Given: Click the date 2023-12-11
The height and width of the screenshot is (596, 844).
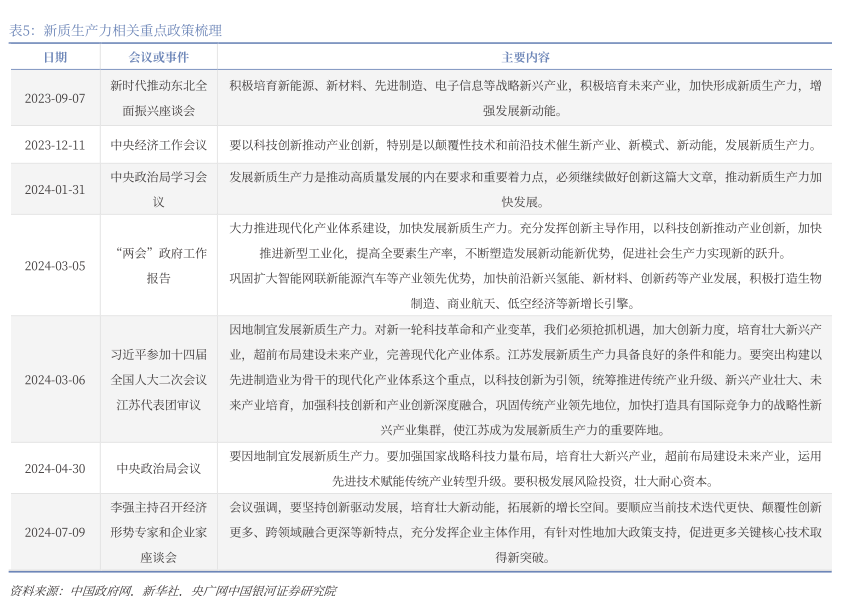Looking at the screenshot, I should pyautogui.click(x=55, y=145).
